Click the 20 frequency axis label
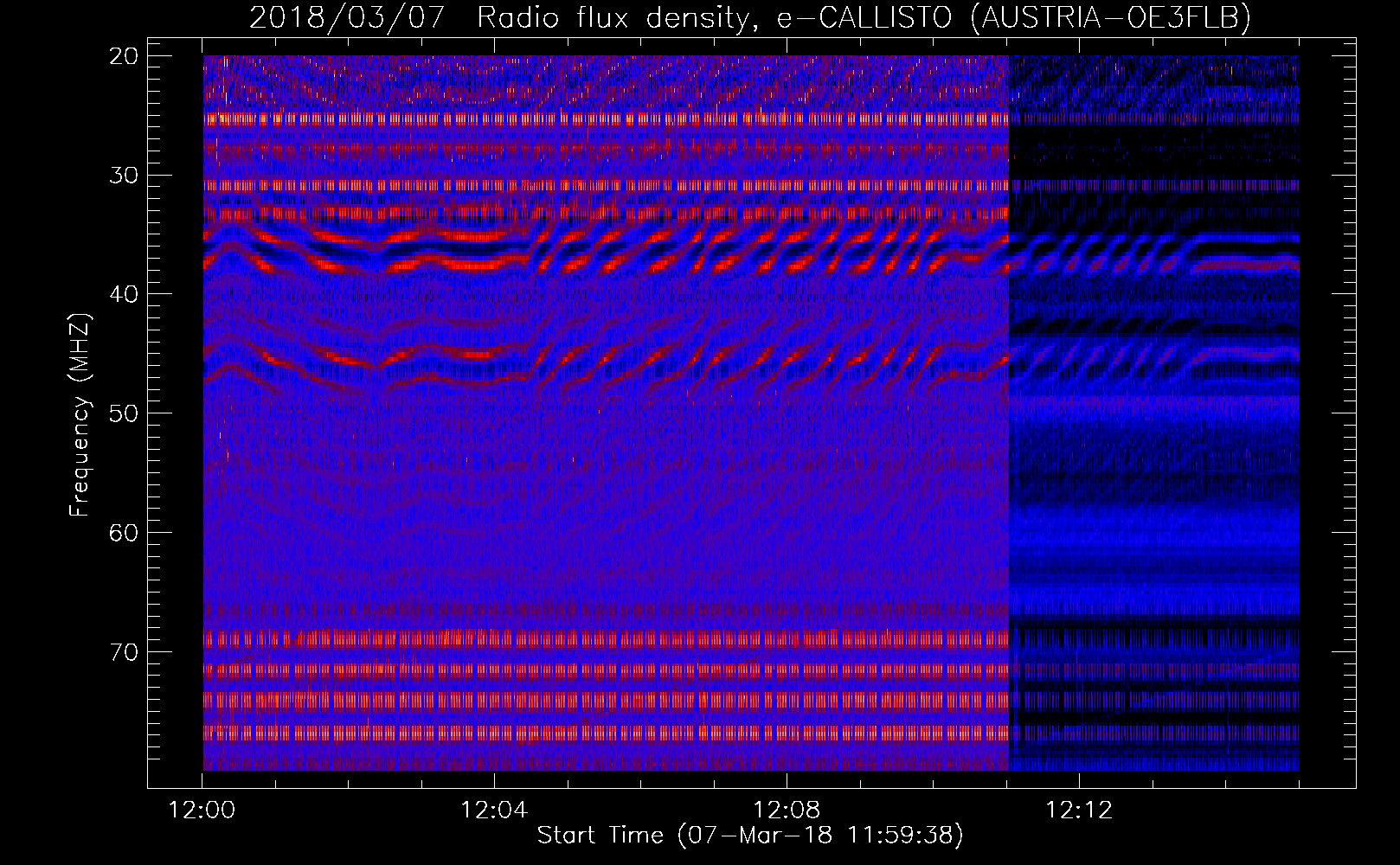 125,56
